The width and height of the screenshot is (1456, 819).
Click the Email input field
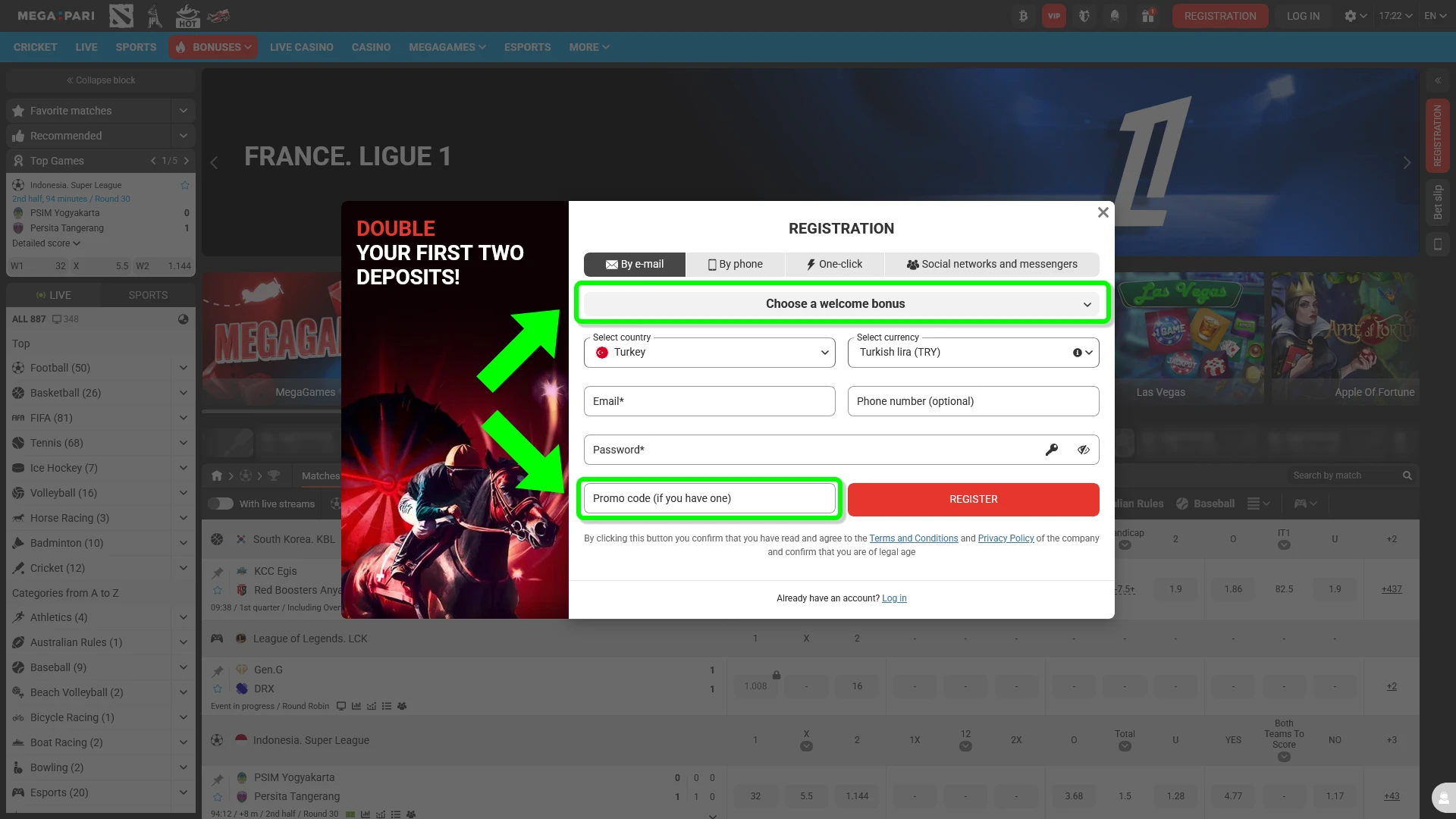(x=710, y=401)
